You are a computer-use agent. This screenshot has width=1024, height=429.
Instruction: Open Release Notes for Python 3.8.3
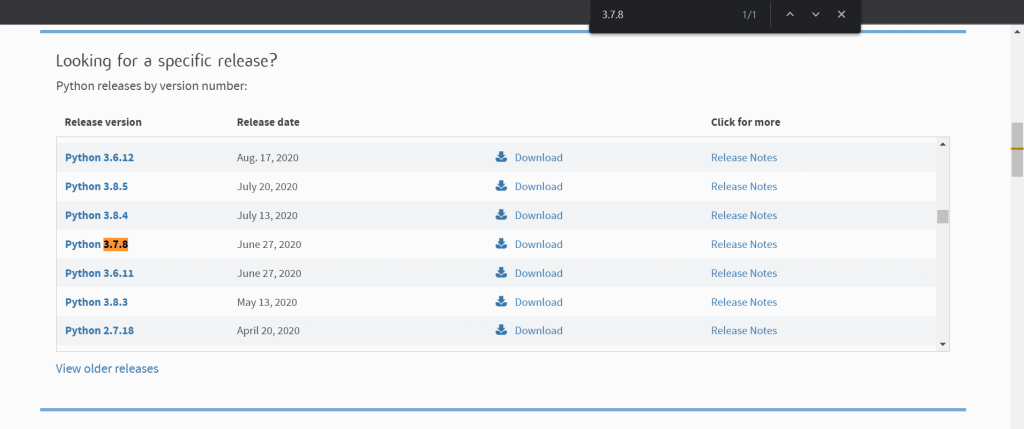744,302
